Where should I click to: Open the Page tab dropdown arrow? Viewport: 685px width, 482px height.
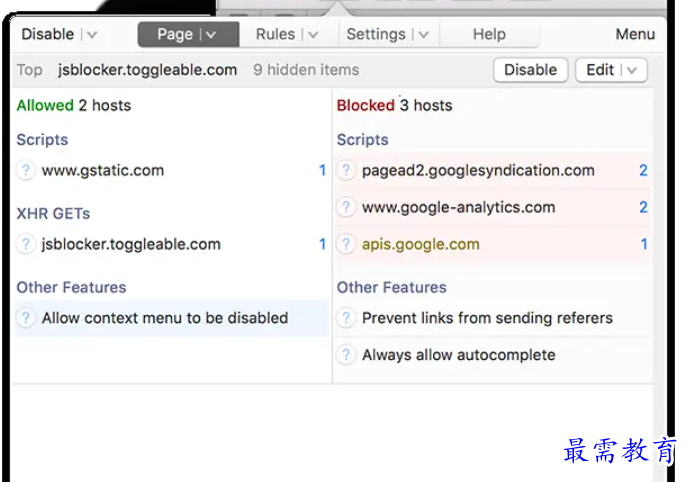click(x=211, y=35)
